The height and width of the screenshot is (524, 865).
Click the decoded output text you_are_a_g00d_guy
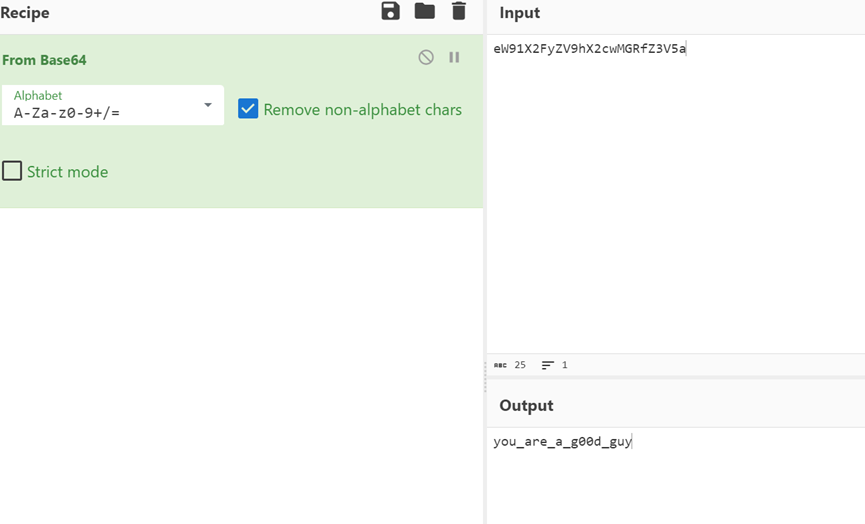[562, 442]
